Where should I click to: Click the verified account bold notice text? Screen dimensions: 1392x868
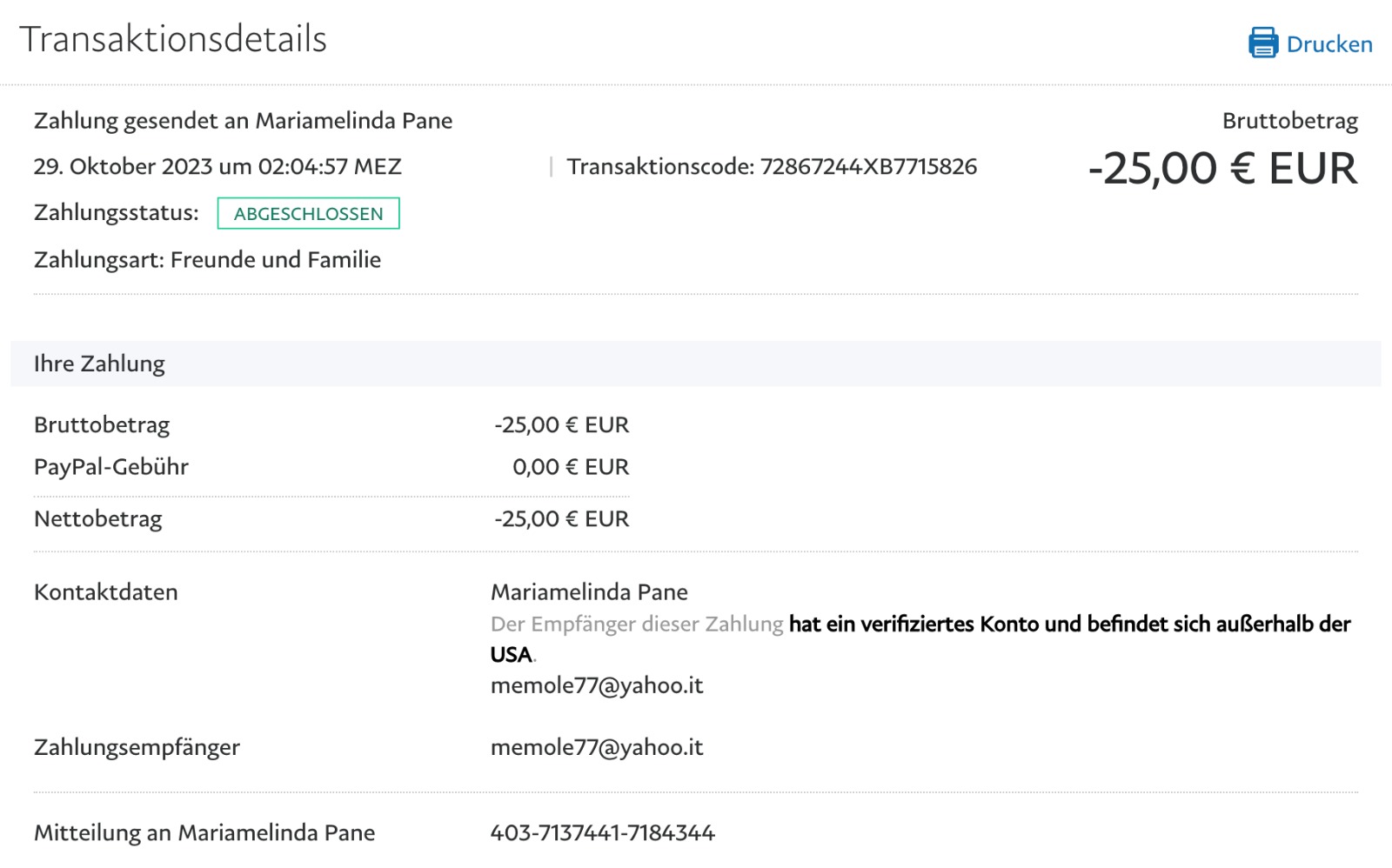click(1068, 624)
